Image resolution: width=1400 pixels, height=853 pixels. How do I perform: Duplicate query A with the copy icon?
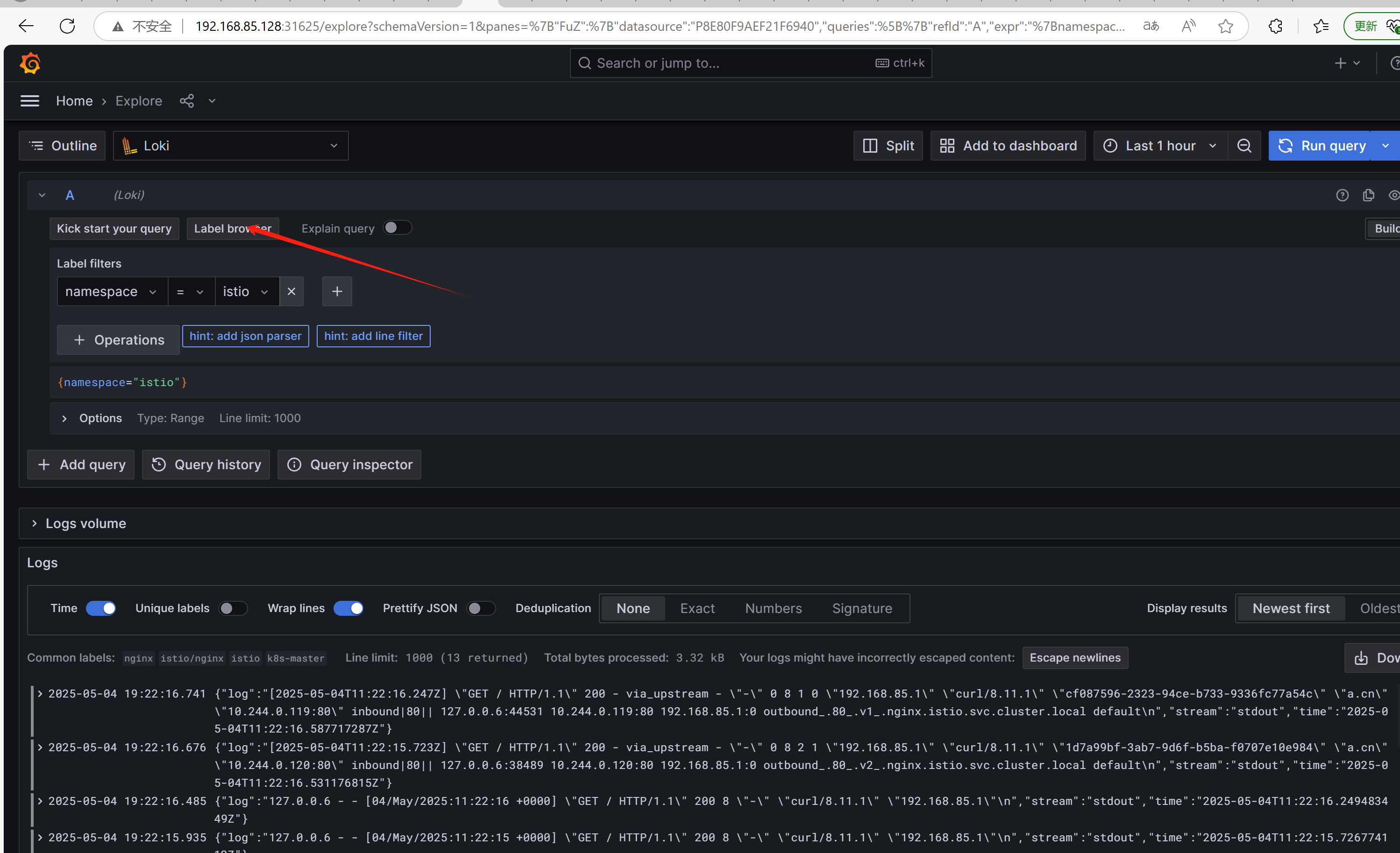tap(1368, 195)
